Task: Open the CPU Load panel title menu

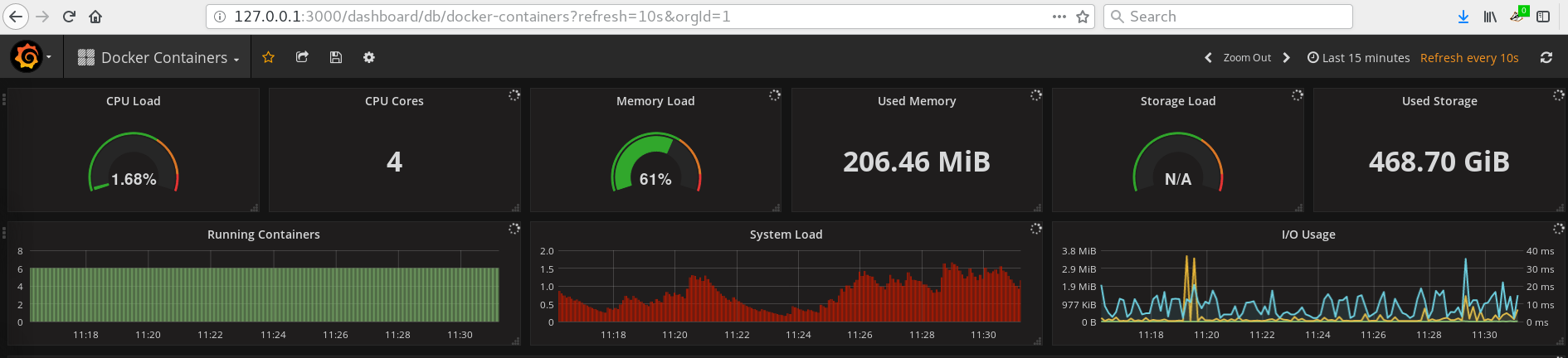Action: coord(134,101)
